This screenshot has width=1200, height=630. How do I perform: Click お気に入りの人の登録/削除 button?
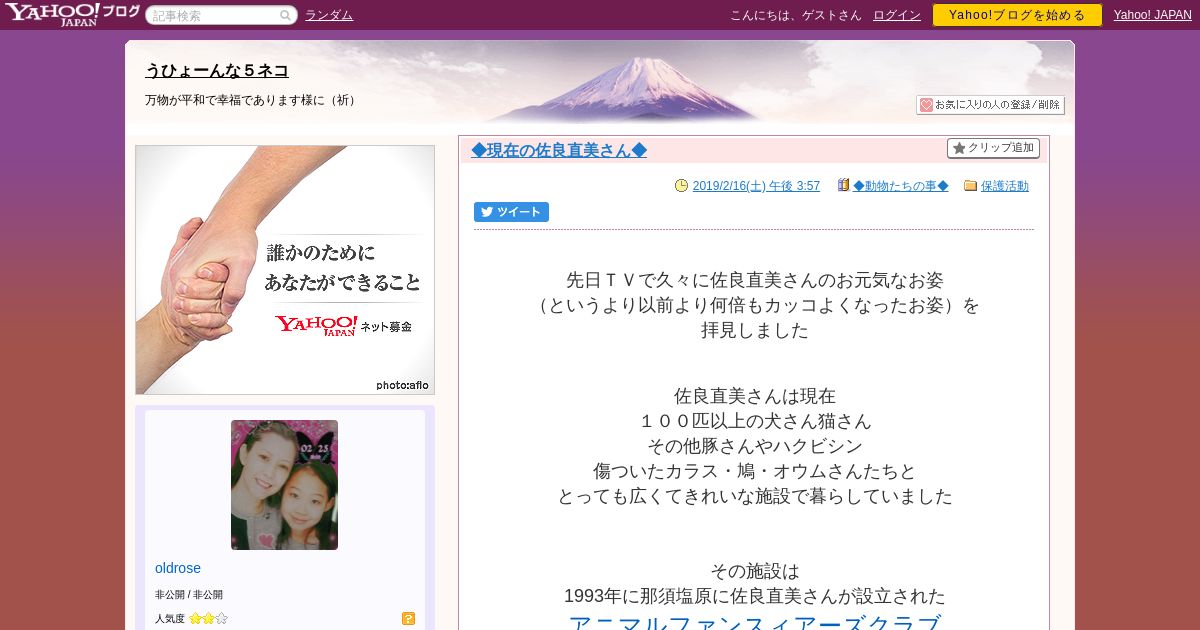990,105
